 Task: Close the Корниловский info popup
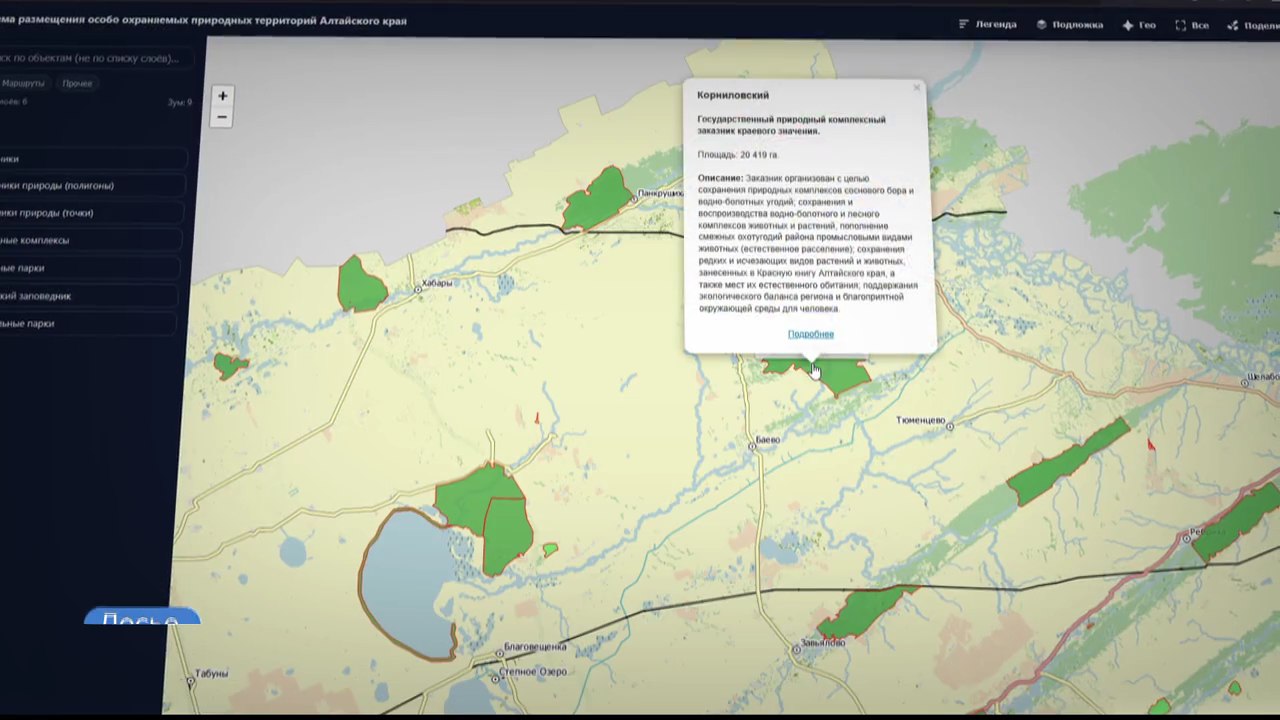(x=916, y=88)
